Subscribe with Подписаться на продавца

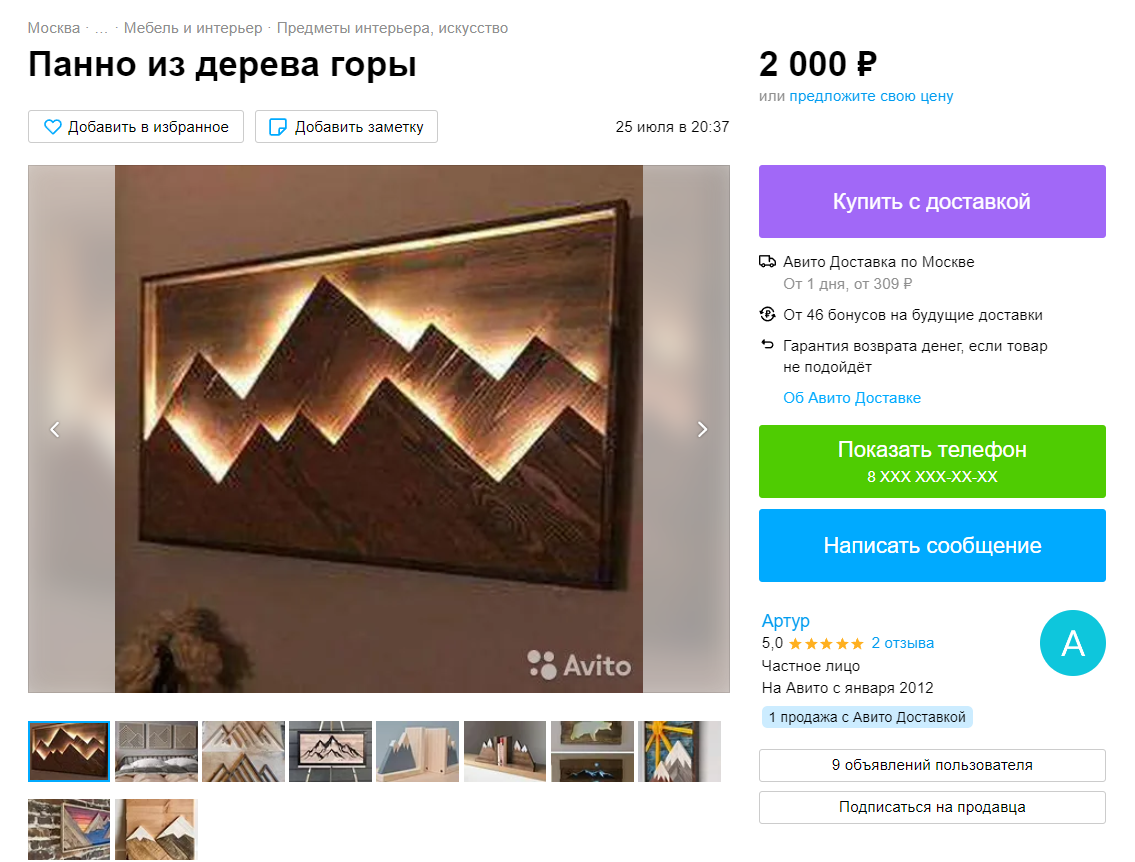click(x=932, y=807)
